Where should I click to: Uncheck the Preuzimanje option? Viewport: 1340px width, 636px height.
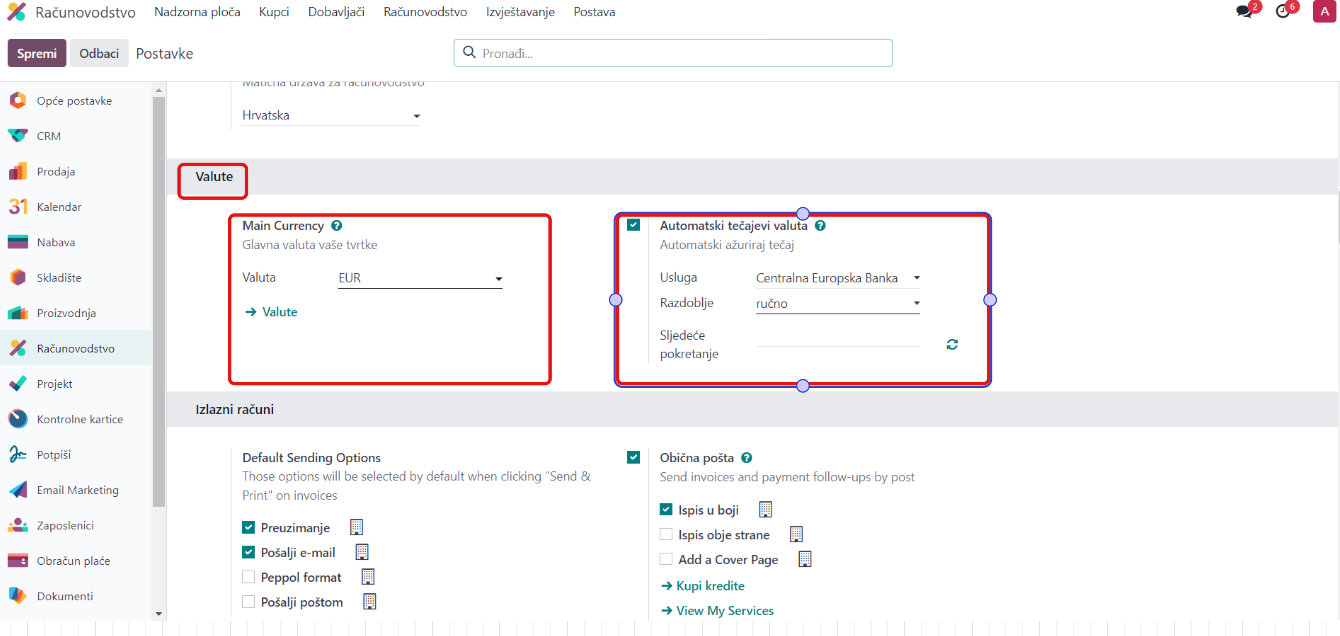[x=249, y=527]
